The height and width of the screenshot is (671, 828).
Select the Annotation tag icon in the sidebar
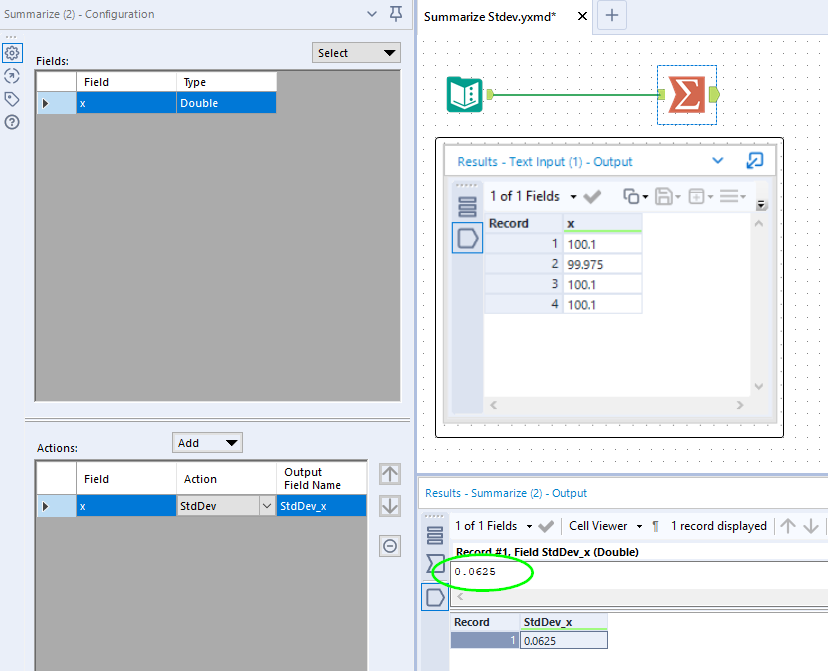[x=13, y=100]
